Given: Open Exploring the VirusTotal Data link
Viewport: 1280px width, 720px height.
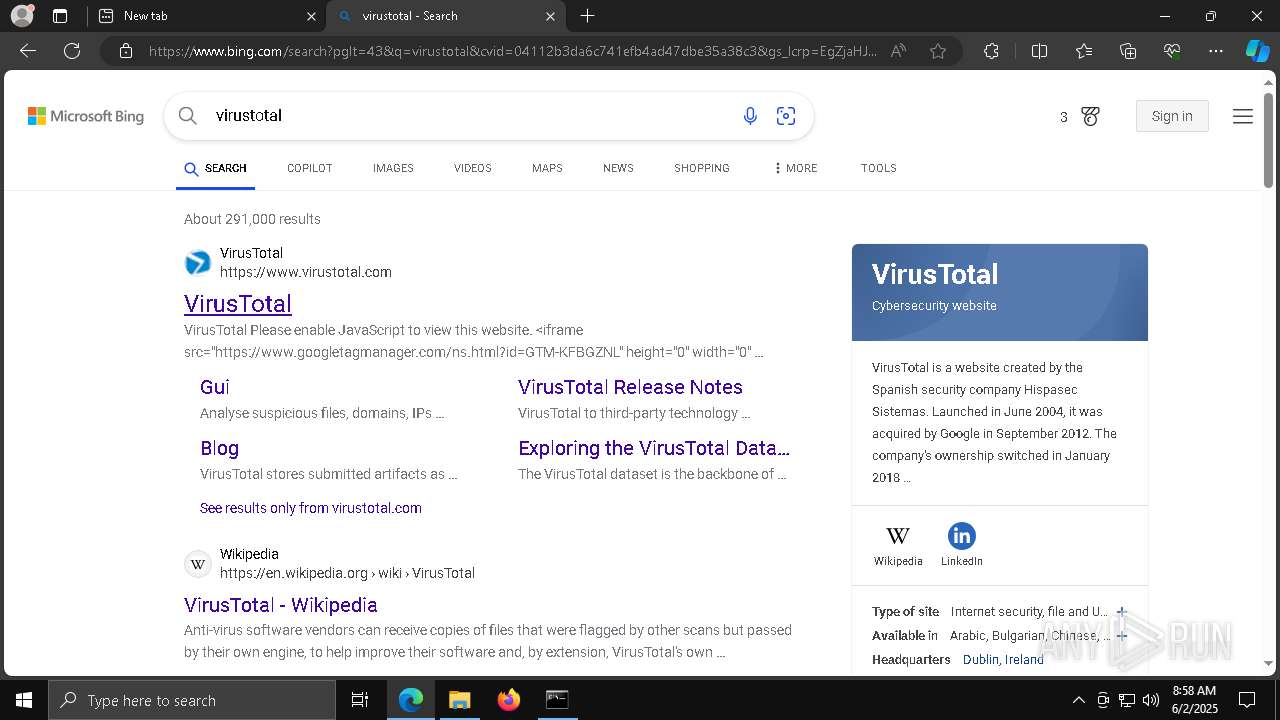Looking at the screenshot, I should (x=654, y=448).
